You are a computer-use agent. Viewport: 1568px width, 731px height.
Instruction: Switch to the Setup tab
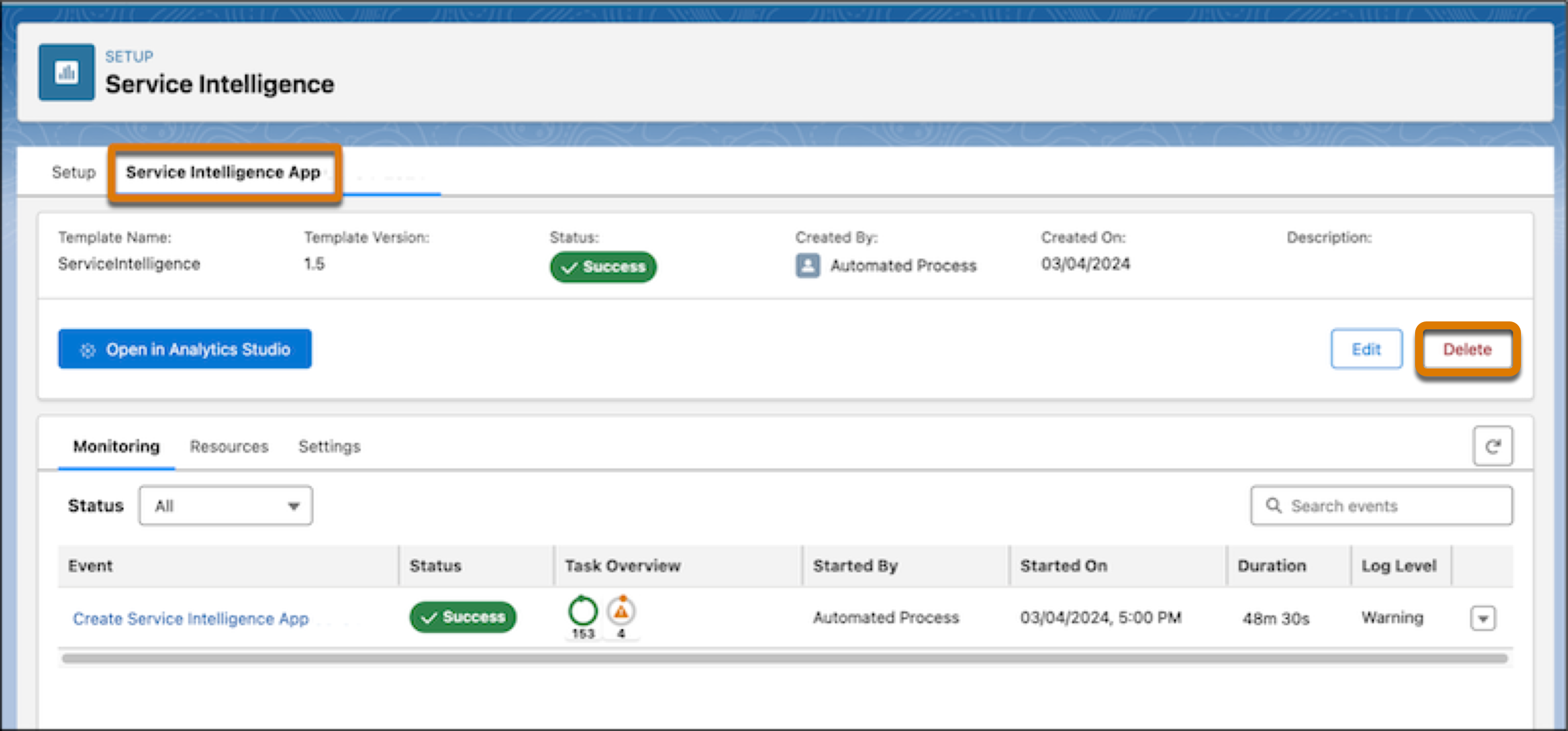(x=73, y=172)
